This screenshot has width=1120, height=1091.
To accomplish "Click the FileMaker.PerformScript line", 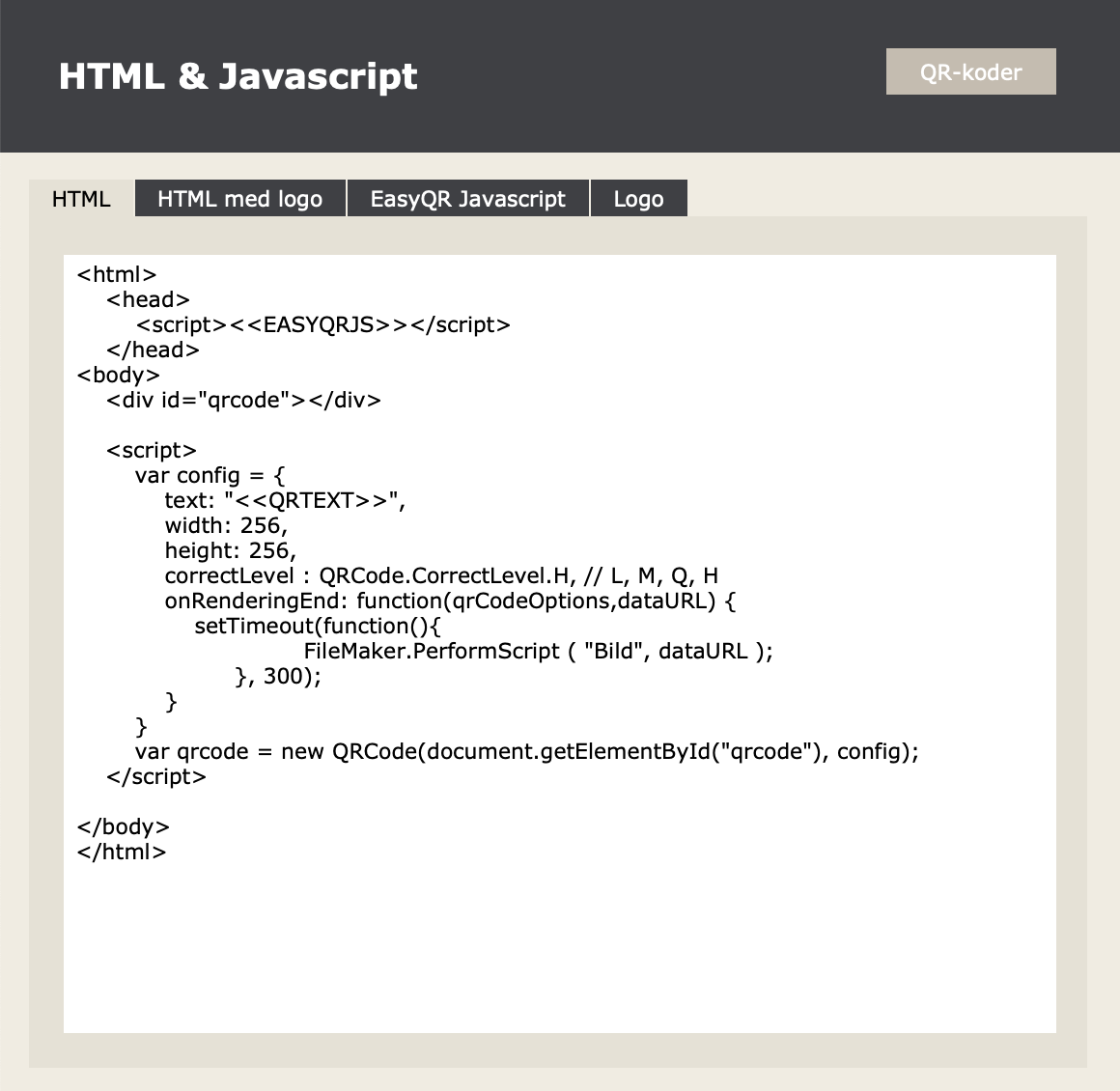I will click(538, 651).
